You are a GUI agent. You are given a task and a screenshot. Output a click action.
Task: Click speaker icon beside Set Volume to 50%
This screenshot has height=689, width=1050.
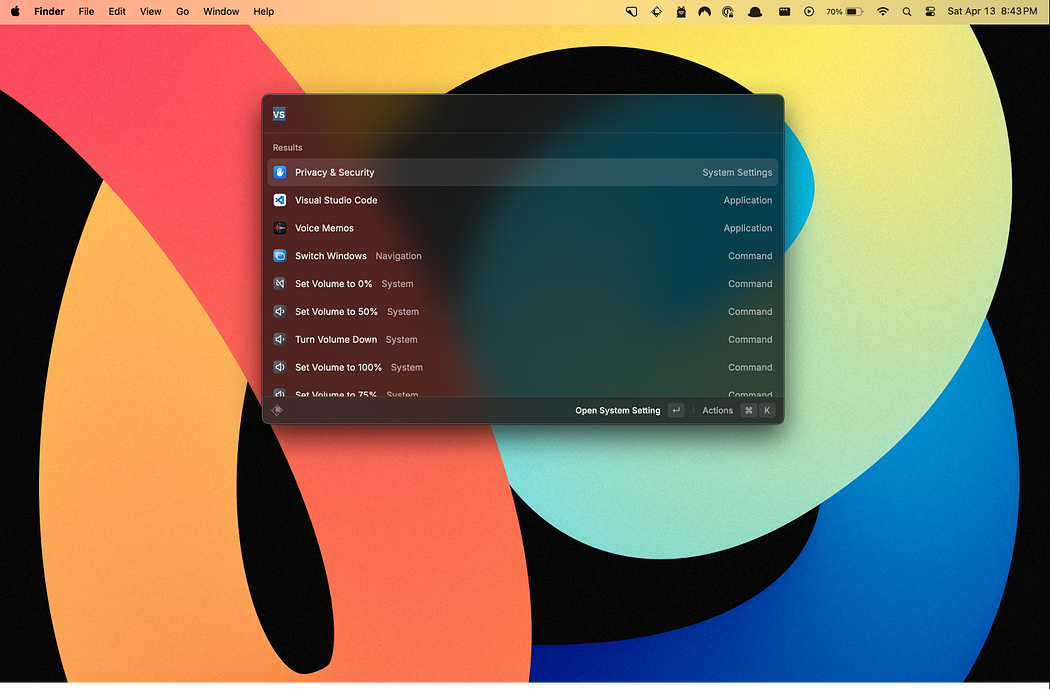(x=280, y=312)
